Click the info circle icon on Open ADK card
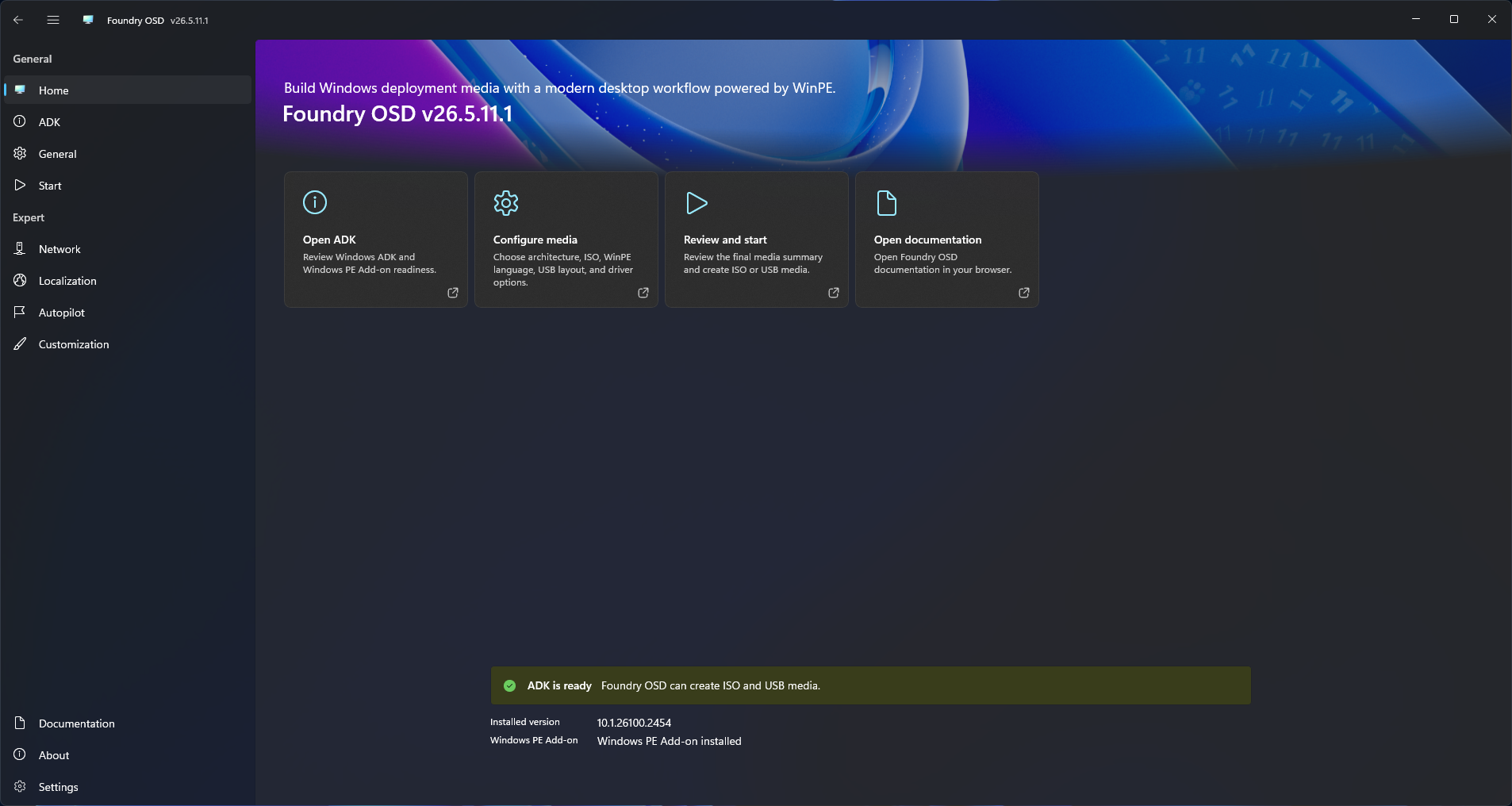 (315, 202)
